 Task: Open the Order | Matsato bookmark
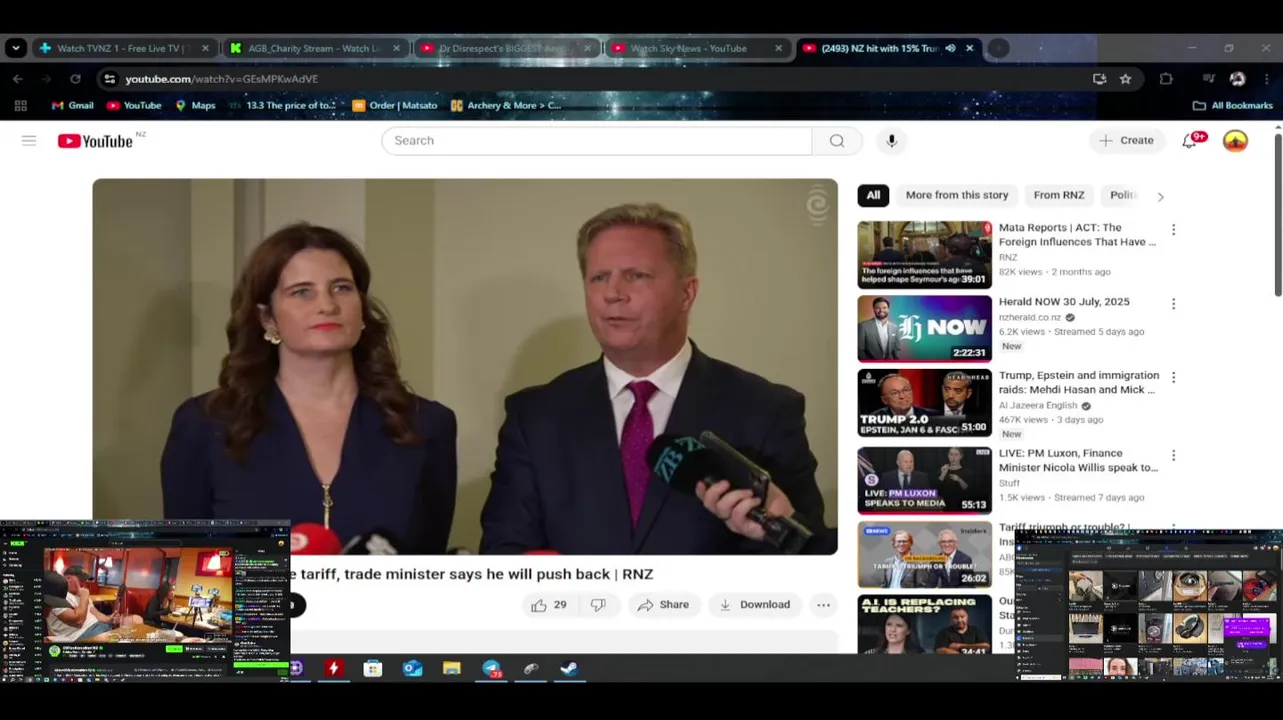point(395,105)
